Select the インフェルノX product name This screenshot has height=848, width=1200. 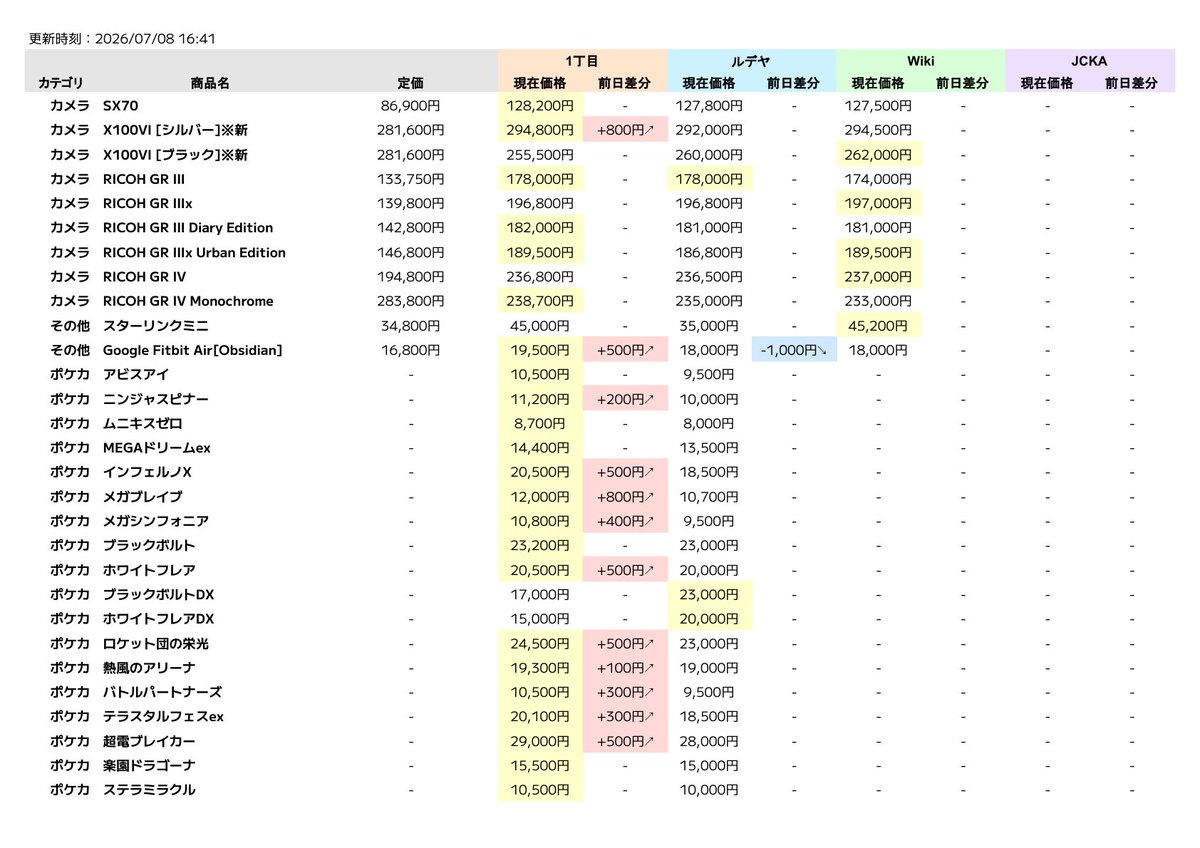pyautogui.click(x=147, y=472)
